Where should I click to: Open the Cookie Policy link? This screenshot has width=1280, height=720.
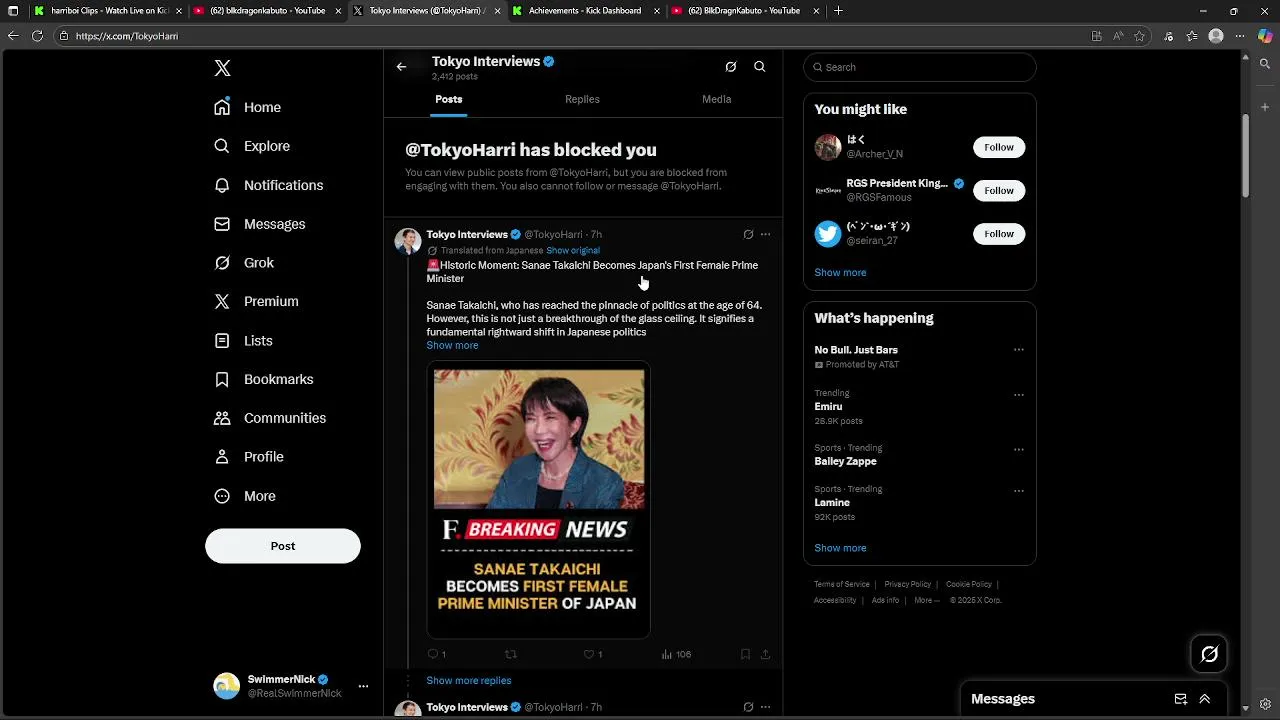968,584
